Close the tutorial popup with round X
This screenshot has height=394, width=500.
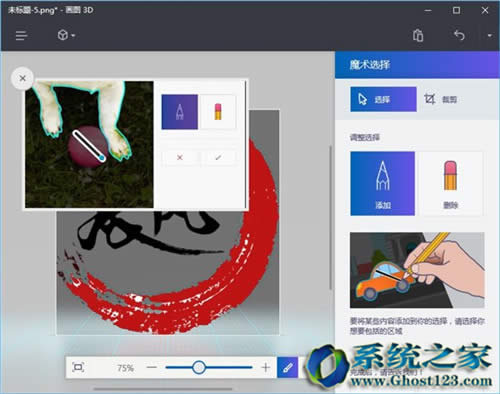[x=22, y=79]
